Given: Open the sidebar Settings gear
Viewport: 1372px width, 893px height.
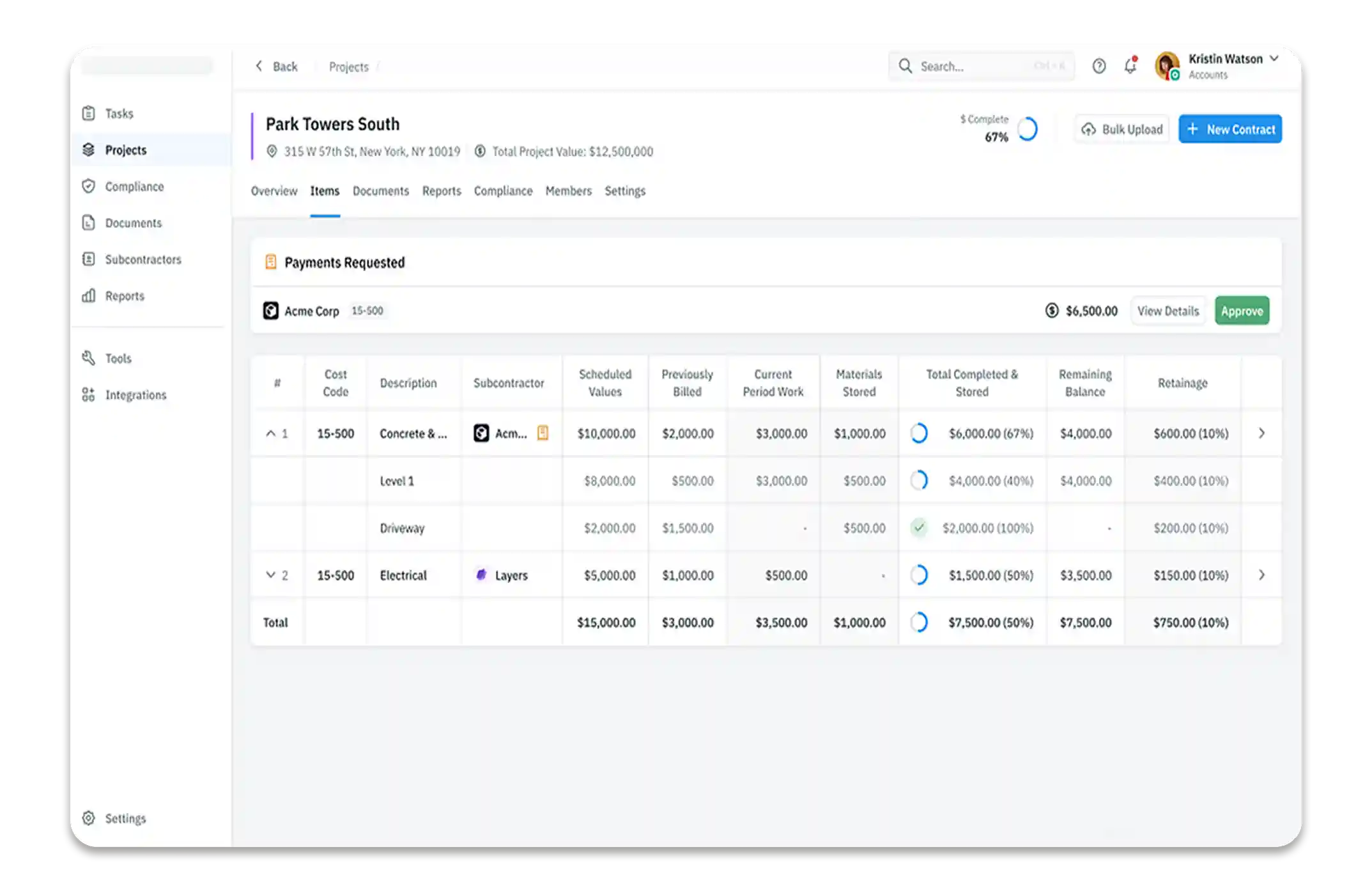Looking at the screenshot, I should (89, 818).
